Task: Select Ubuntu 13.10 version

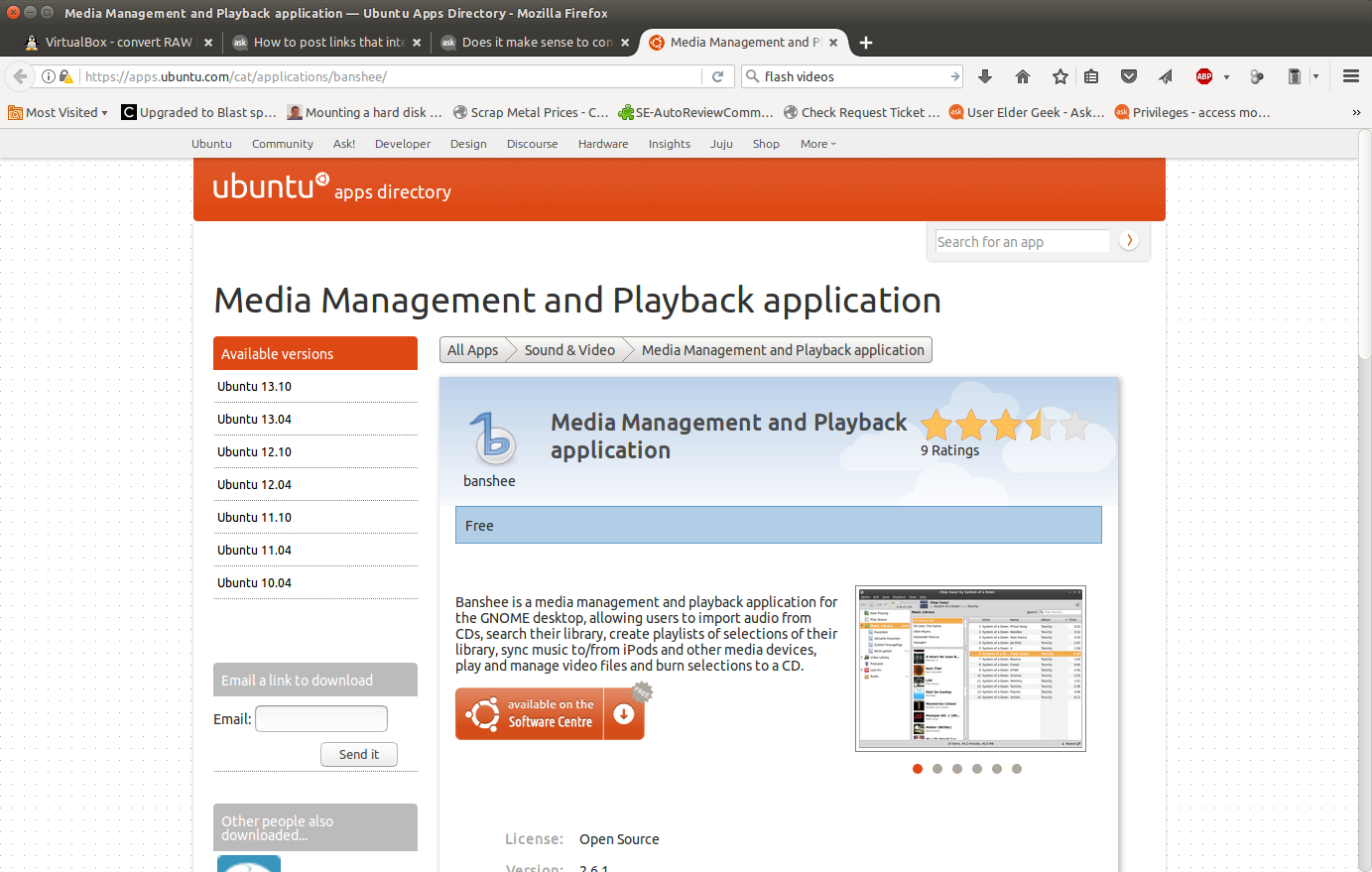Action: coord(255,387)
